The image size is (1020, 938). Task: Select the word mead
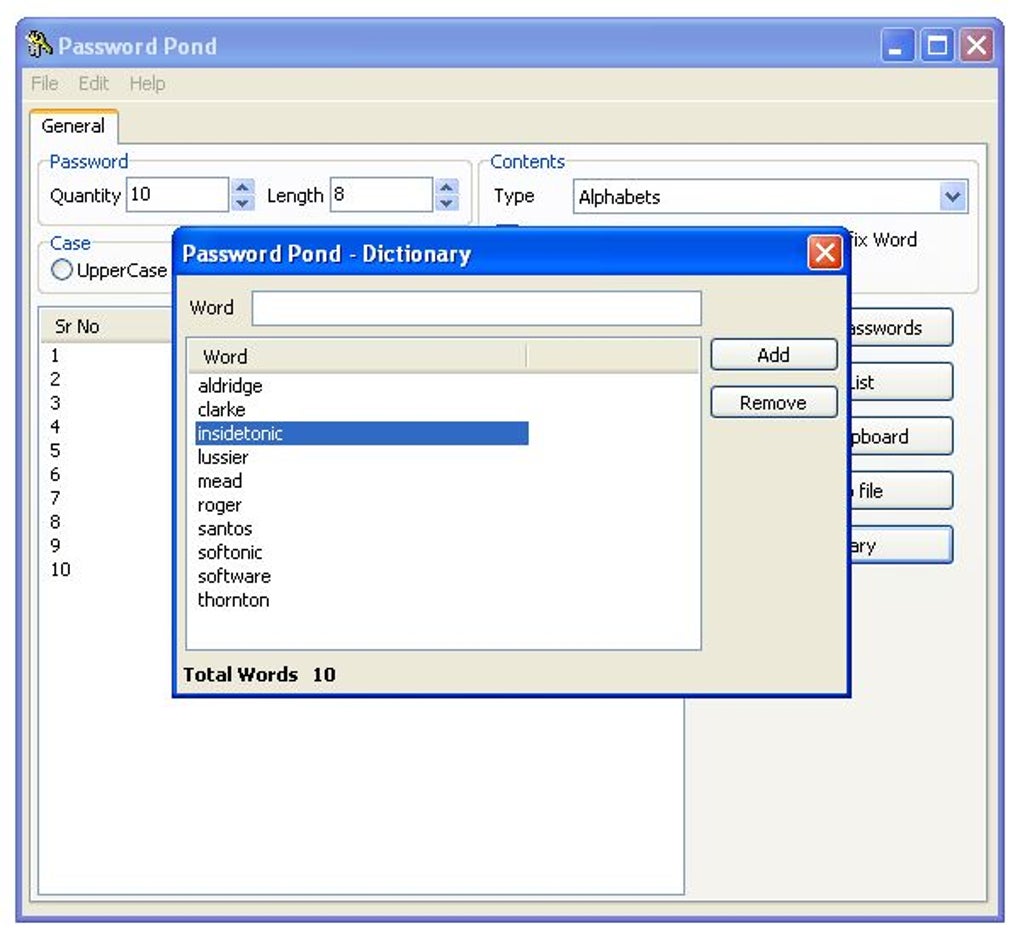point(220,481)
